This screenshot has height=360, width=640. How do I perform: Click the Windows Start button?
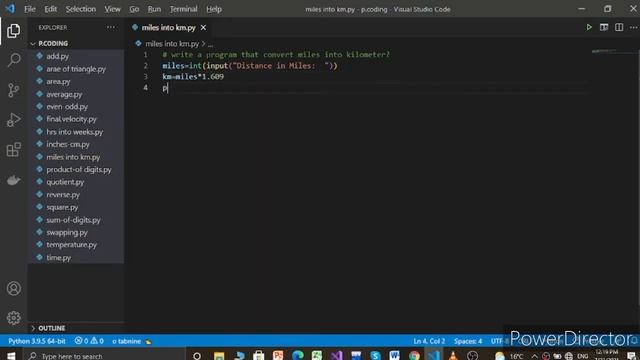pos(11,356)
